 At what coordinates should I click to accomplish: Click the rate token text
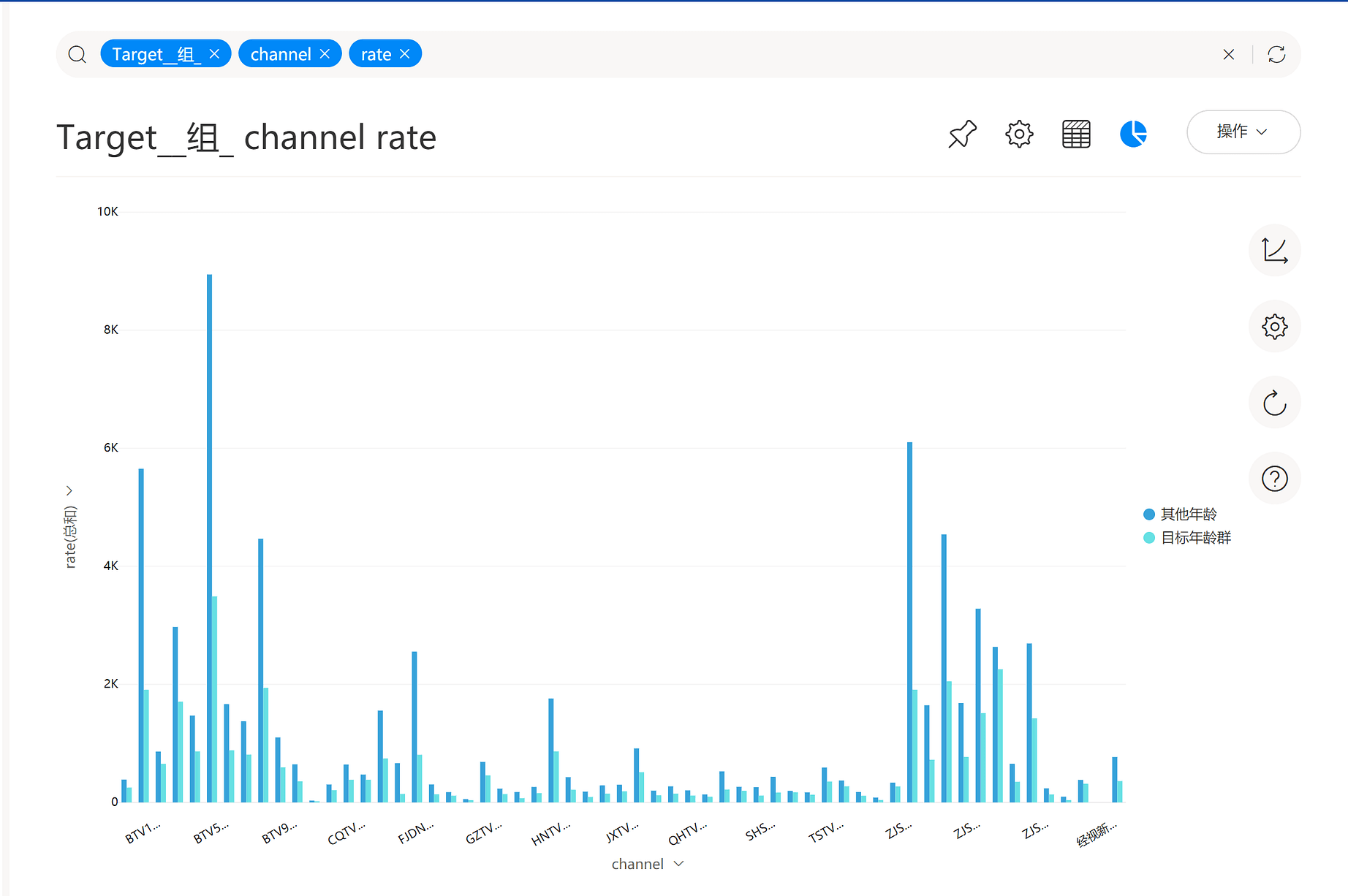point(376,54)
